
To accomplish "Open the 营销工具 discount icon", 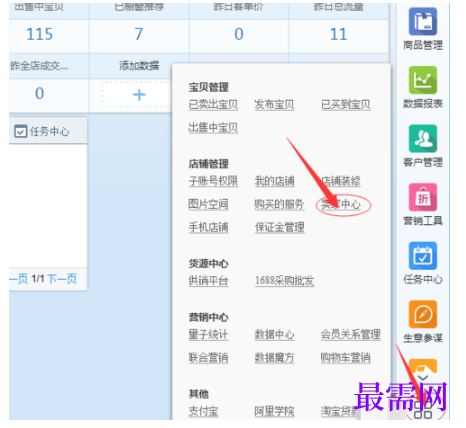I will coord(423,197).
